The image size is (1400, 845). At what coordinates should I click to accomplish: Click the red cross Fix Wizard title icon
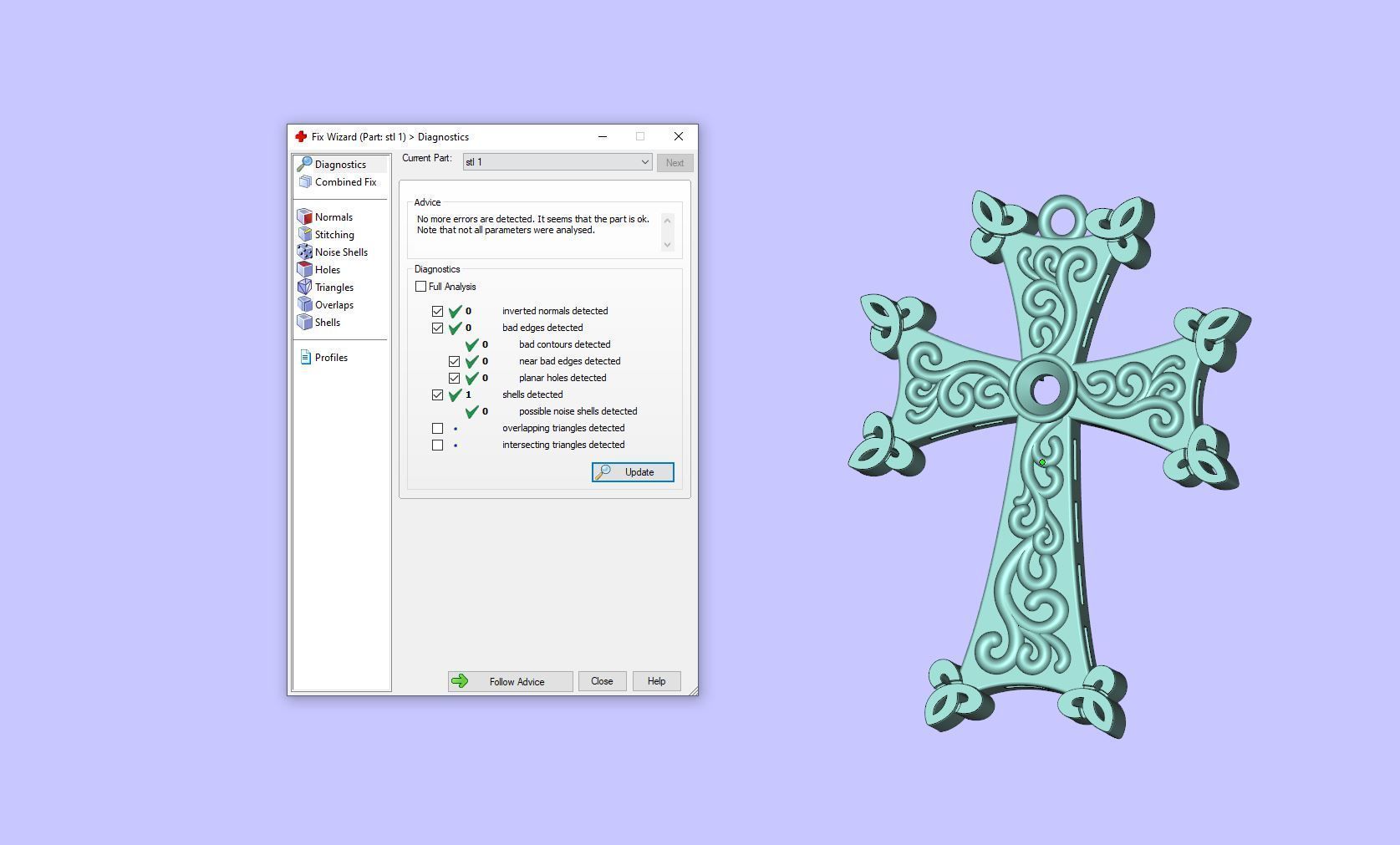301,136
